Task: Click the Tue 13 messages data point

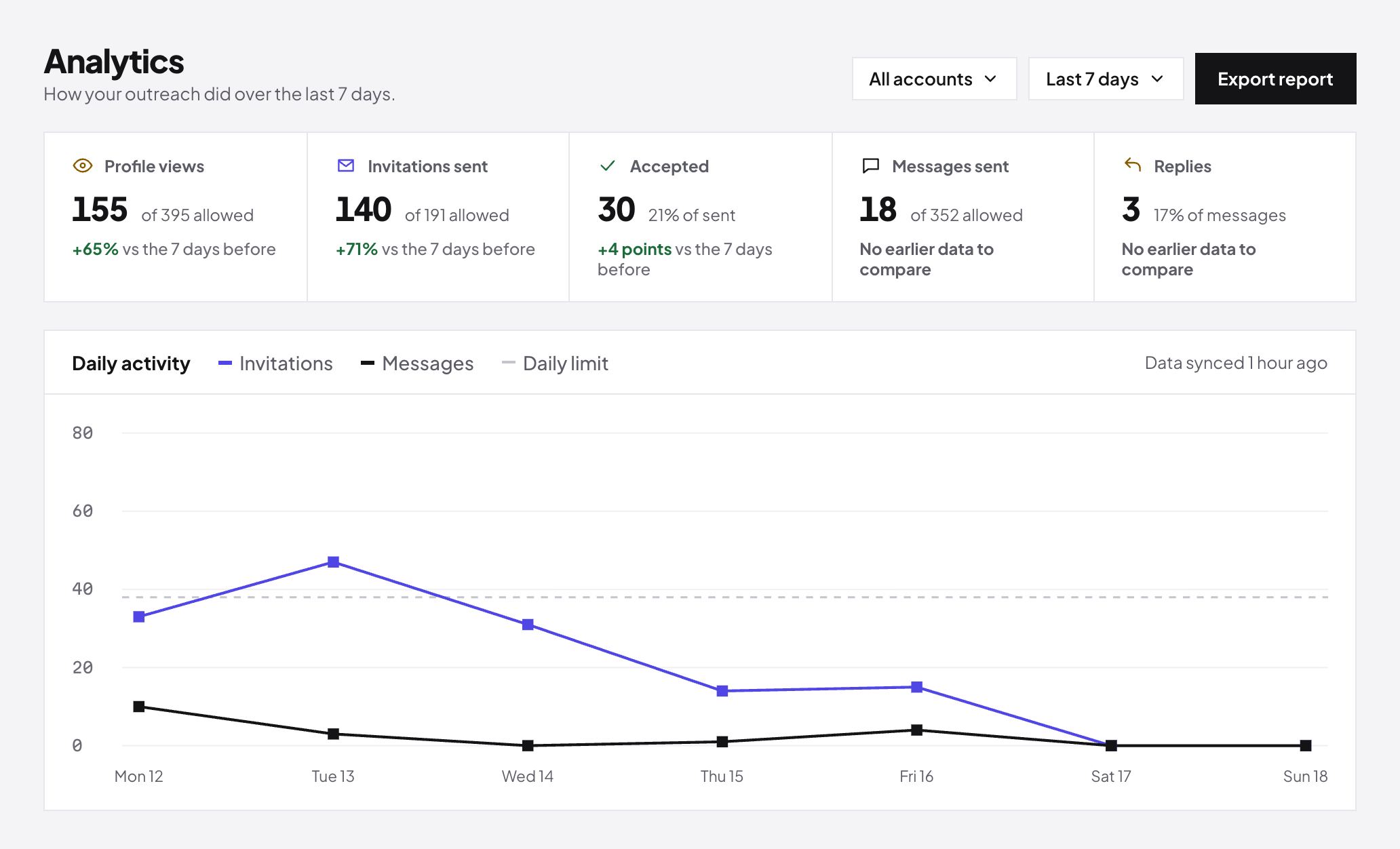Action: (x=333, y=734)
